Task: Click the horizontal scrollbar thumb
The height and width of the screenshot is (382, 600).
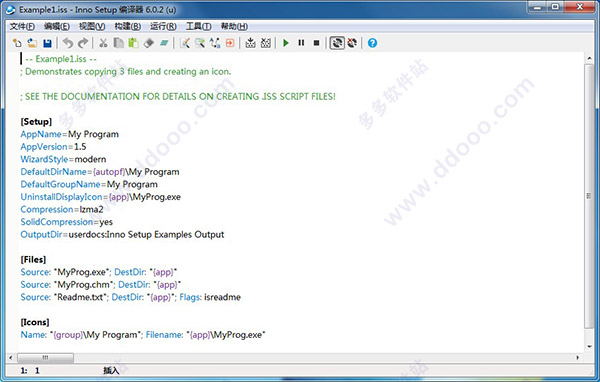Action: [46, 358]
